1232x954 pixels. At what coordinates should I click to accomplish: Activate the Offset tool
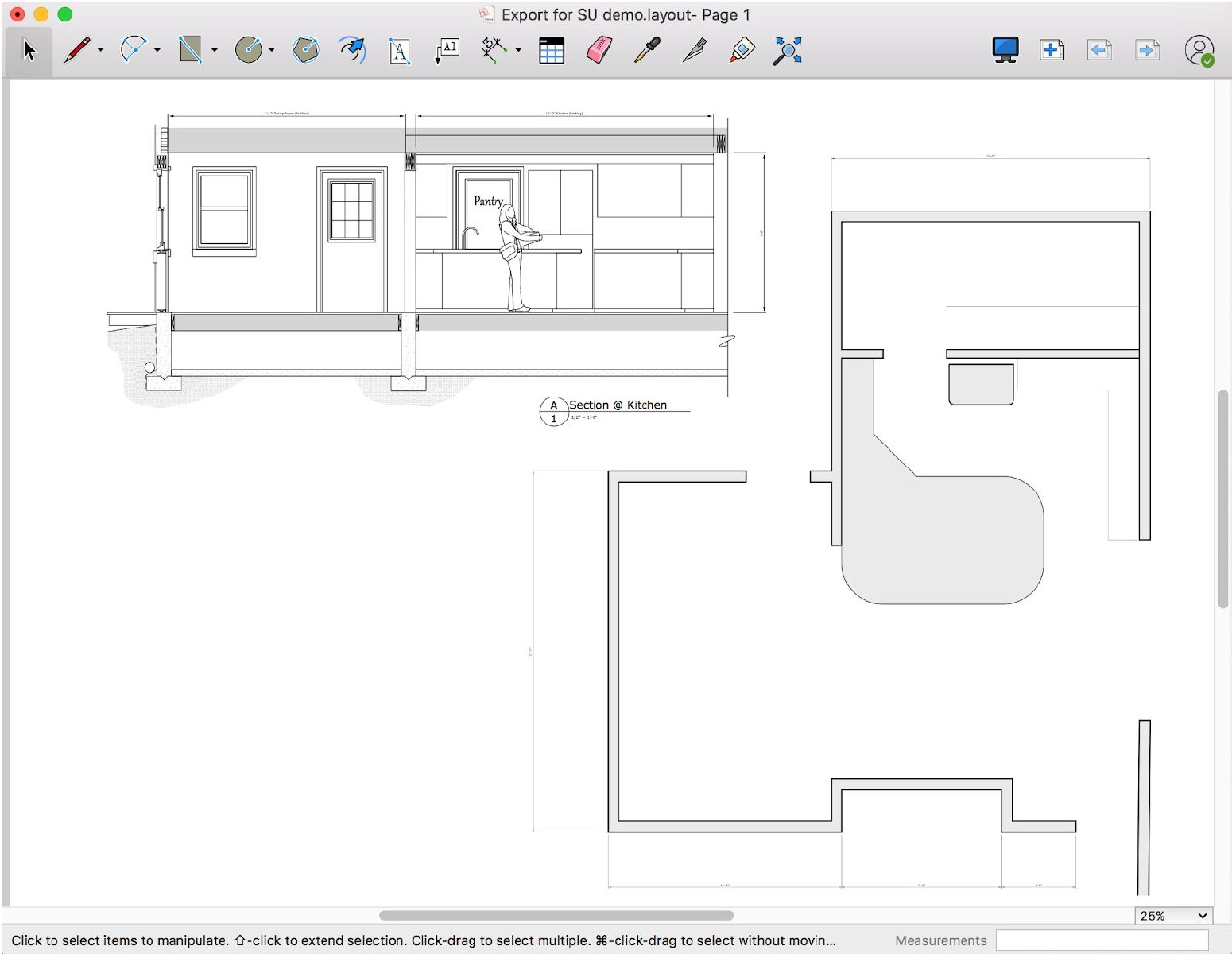[352, 50]
